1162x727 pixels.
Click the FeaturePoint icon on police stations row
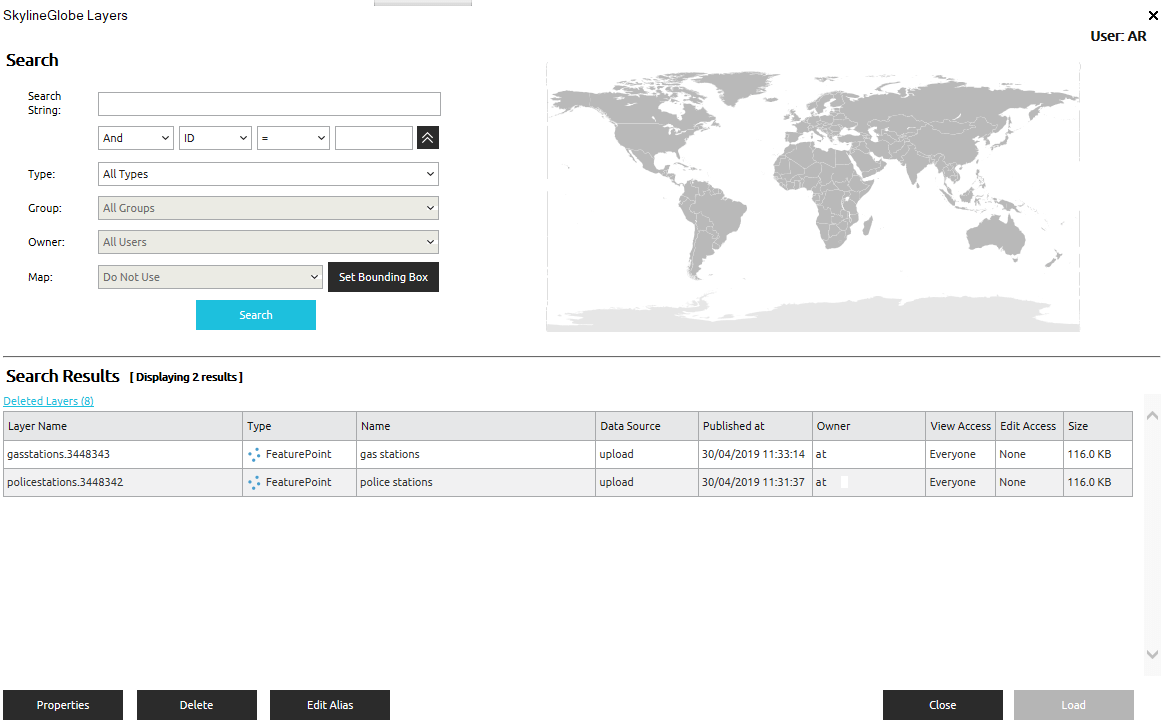tap(254, 482)
